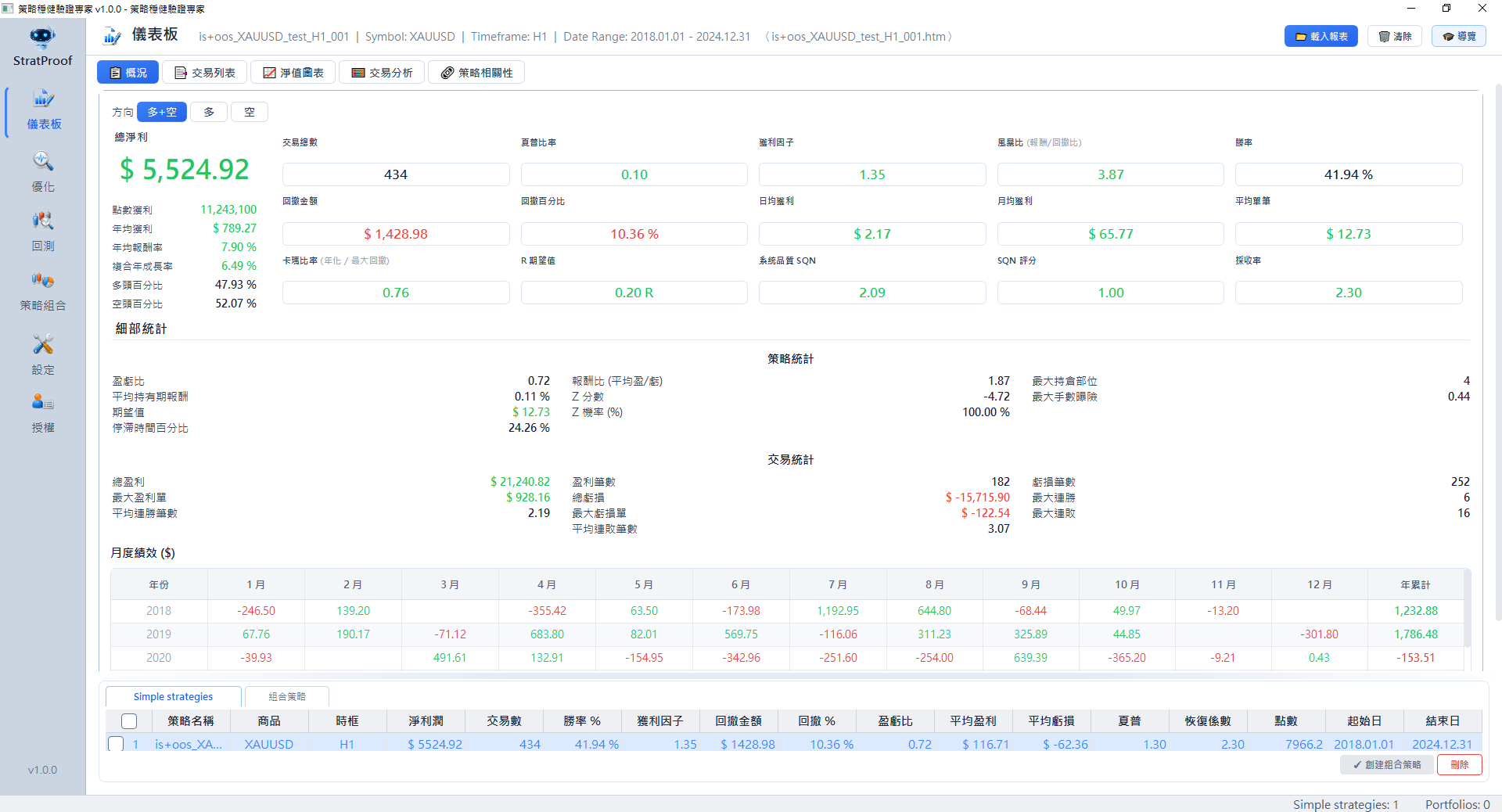The height and width of the screenshot is (812, 1502).
Task: Click the 起始日 column header
Action: click(x=1364, y=721)
